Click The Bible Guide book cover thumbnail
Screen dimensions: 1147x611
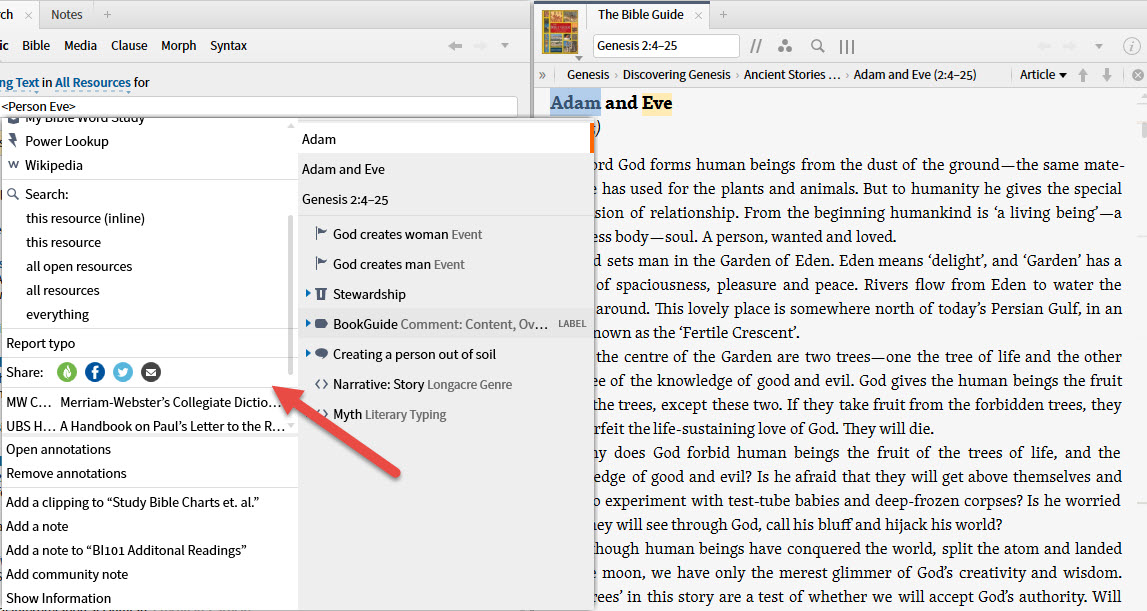pos(560,31)
